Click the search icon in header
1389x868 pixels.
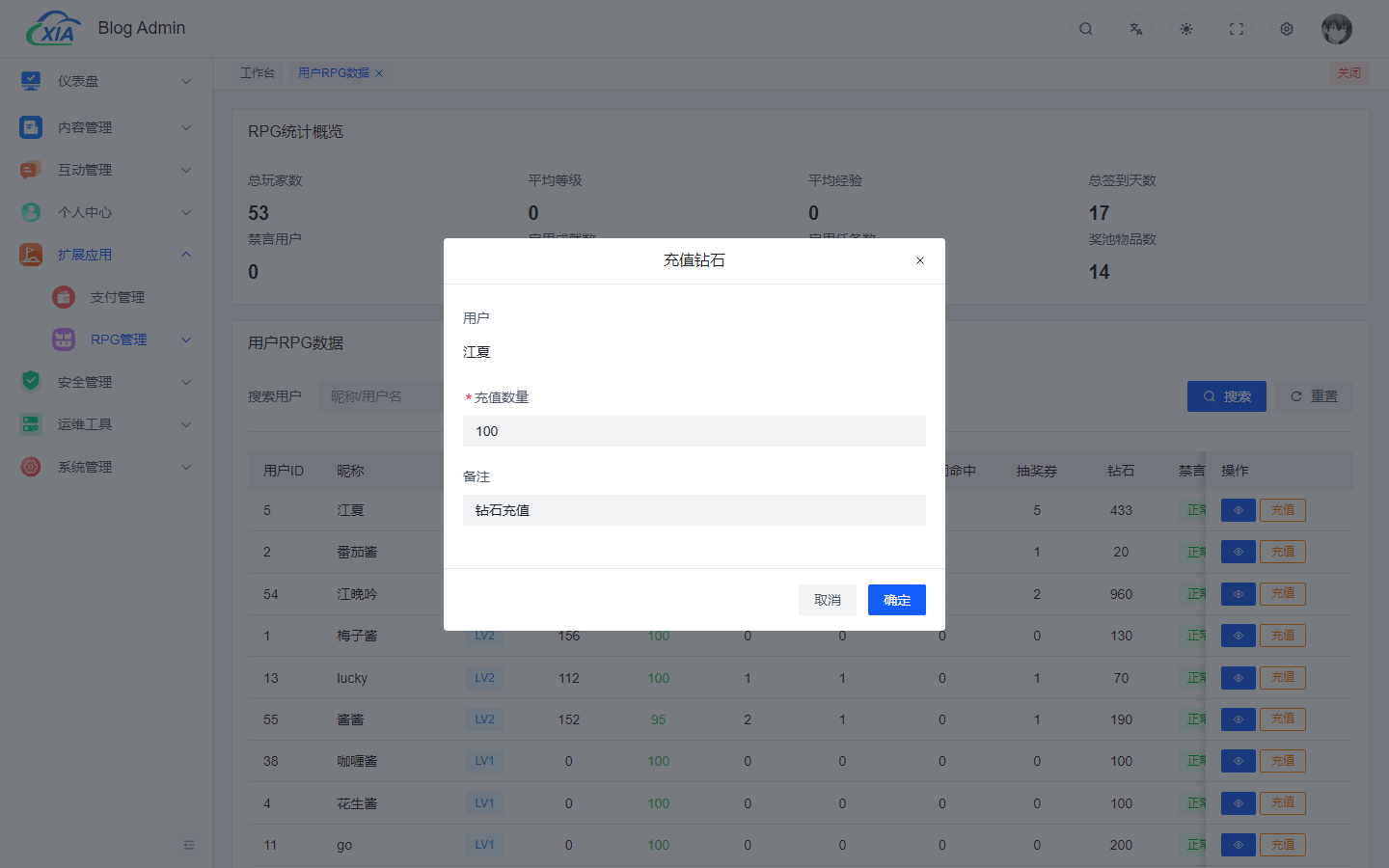pos(1086,29)
